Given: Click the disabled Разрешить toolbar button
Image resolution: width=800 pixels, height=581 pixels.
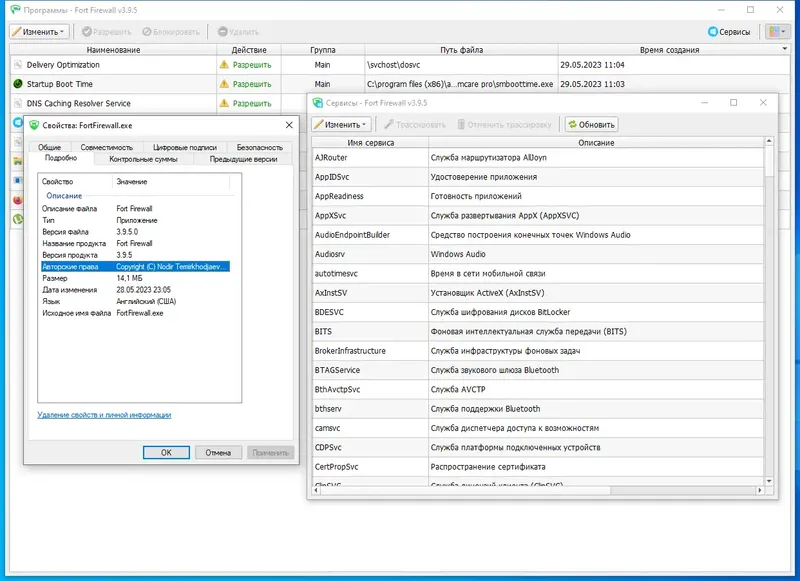Looking at the screenshot, I should (x=107, y=32).
